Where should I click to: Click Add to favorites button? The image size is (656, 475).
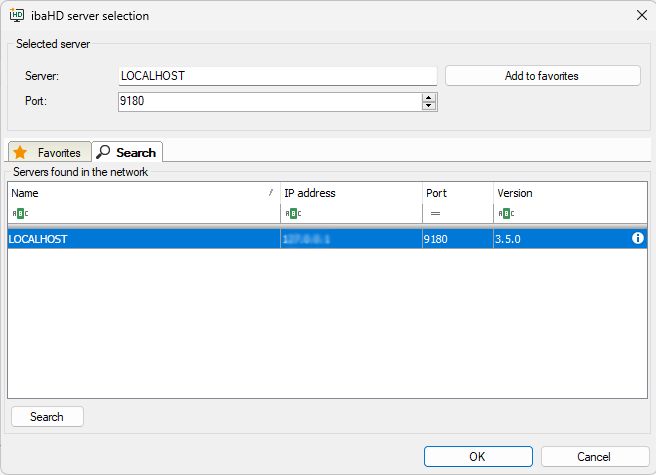tap(542, 76)
